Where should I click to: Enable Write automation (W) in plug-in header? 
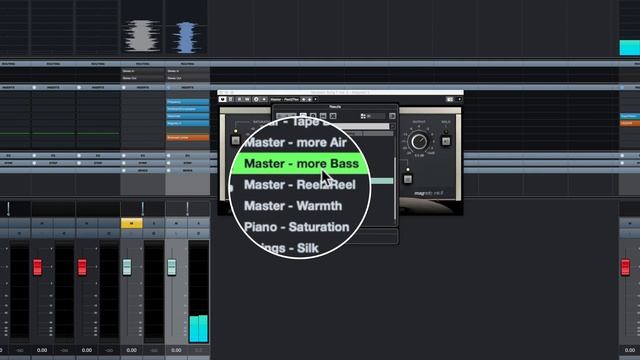(x=247, y=99)
